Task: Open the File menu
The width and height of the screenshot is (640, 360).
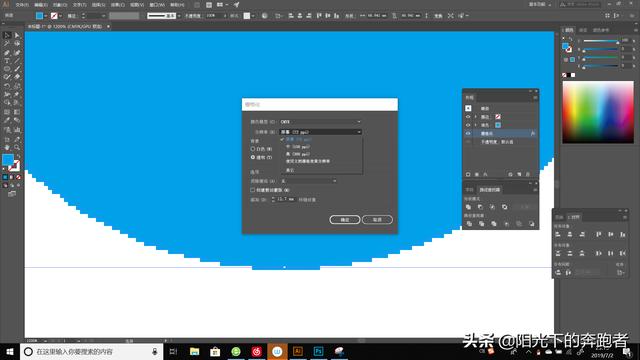Action: (22, 5)
